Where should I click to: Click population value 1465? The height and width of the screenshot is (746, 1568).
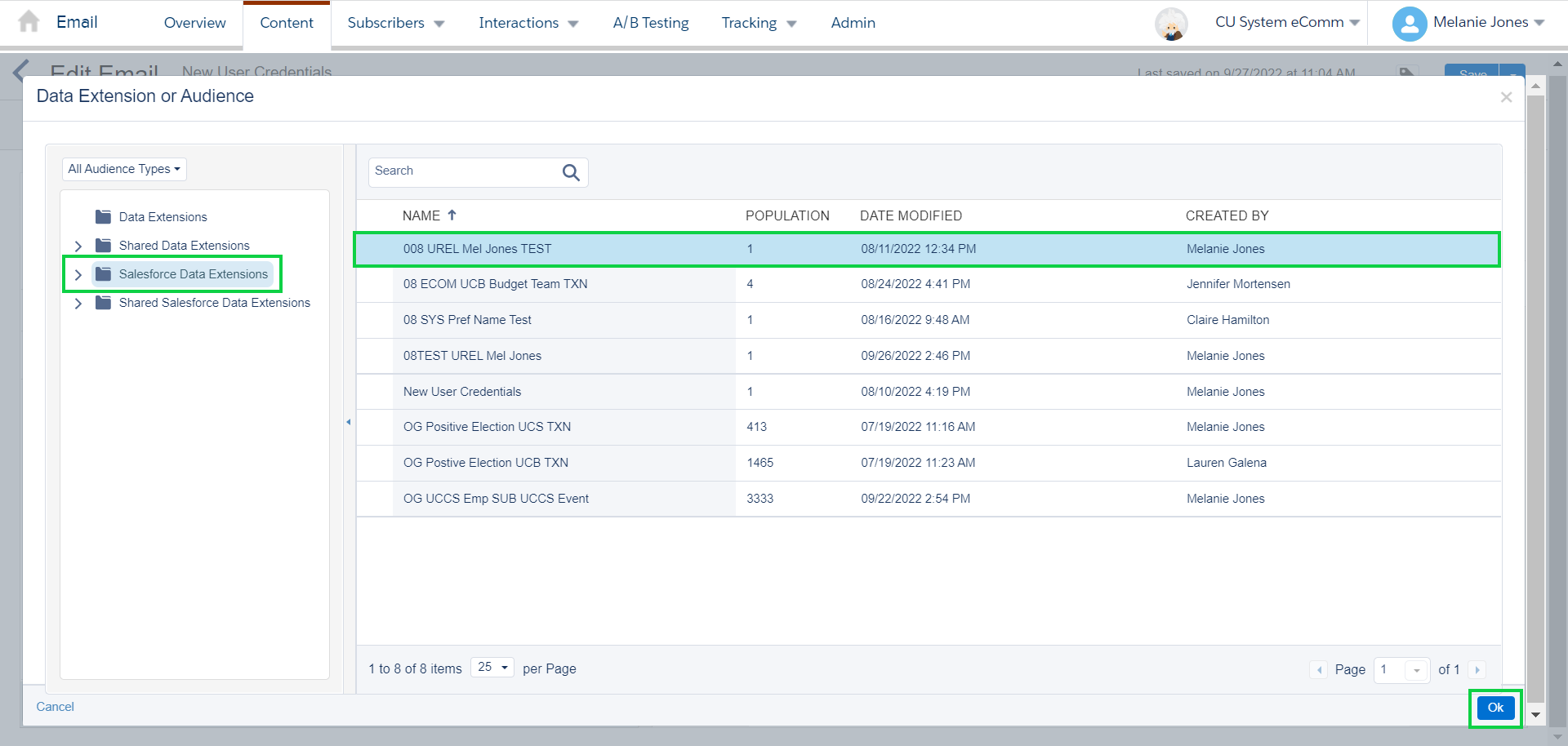759,463
